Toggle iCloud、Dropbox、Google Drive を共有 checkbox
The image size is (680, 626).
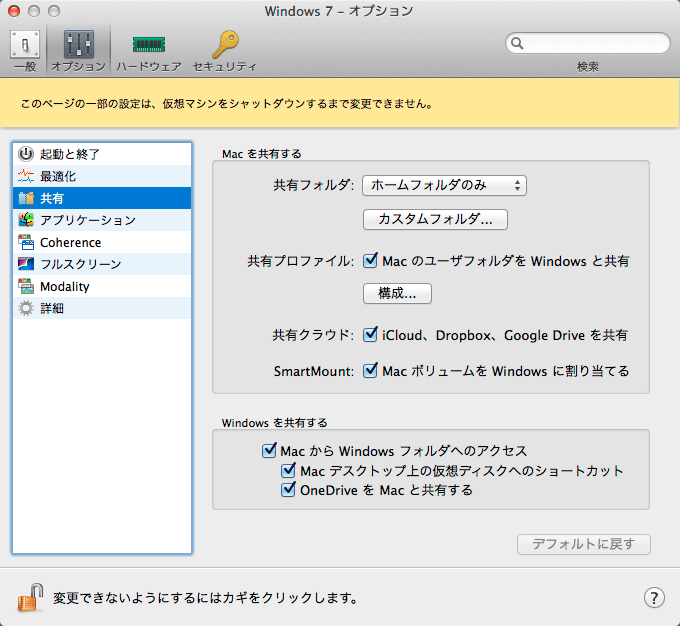[x=370, y=334]
